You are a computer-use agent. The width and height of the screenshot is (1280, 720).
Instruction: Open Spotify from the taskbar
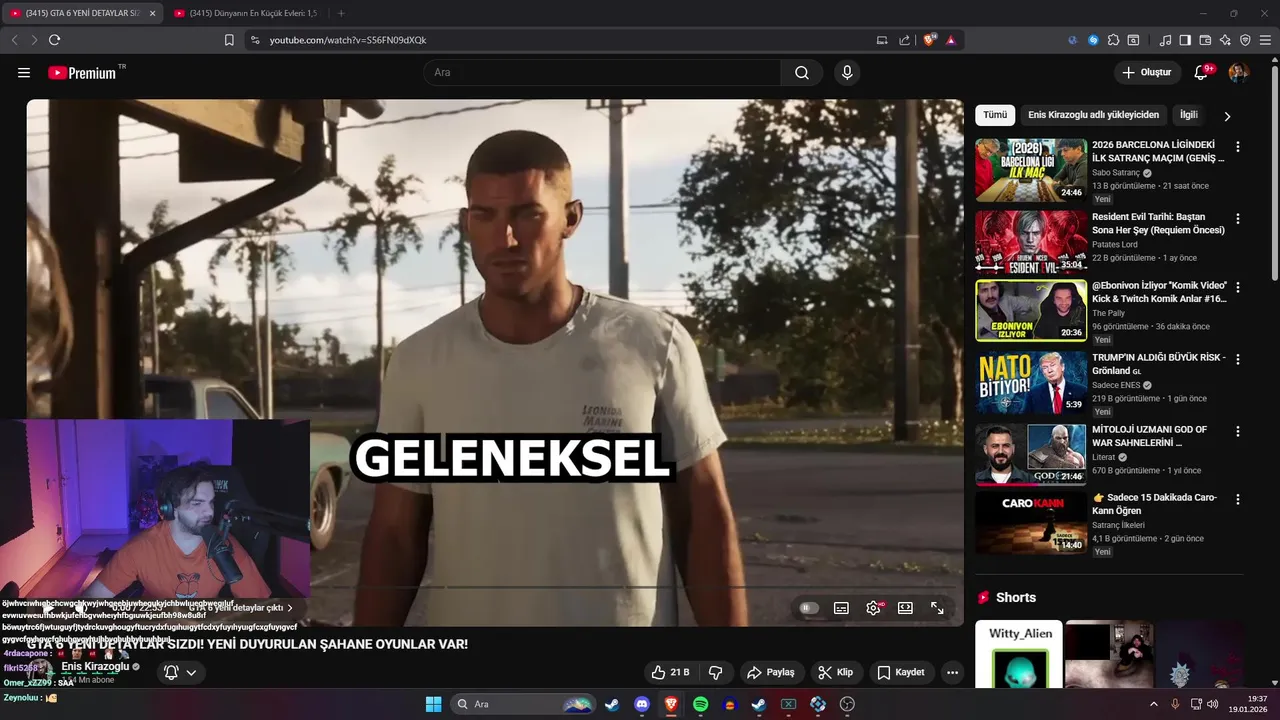tap(701, 704)
